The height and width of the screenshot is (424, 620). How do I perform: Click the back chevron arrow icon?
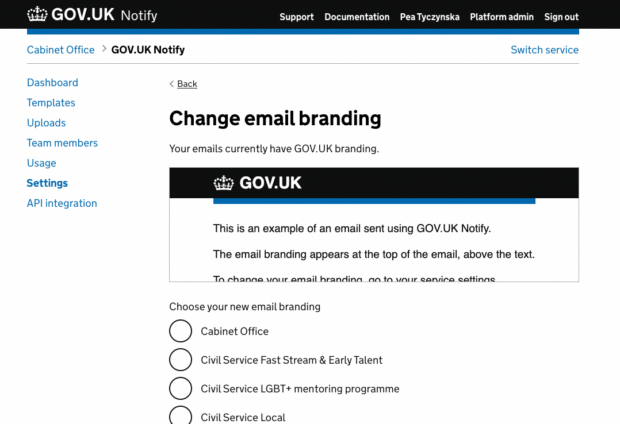[x=172, y=84]
